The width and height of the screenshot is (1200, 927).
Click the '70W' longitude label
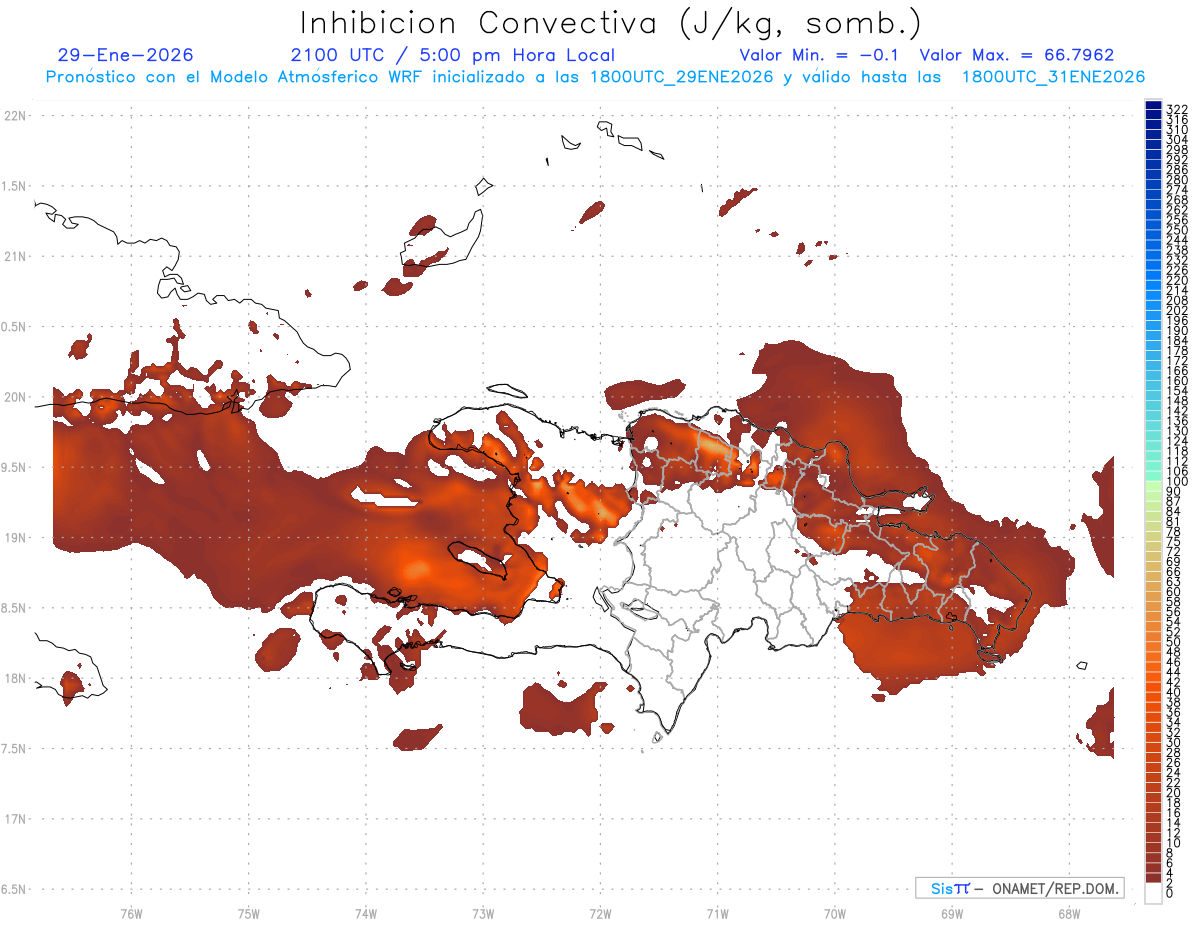(x=834, y=913)
